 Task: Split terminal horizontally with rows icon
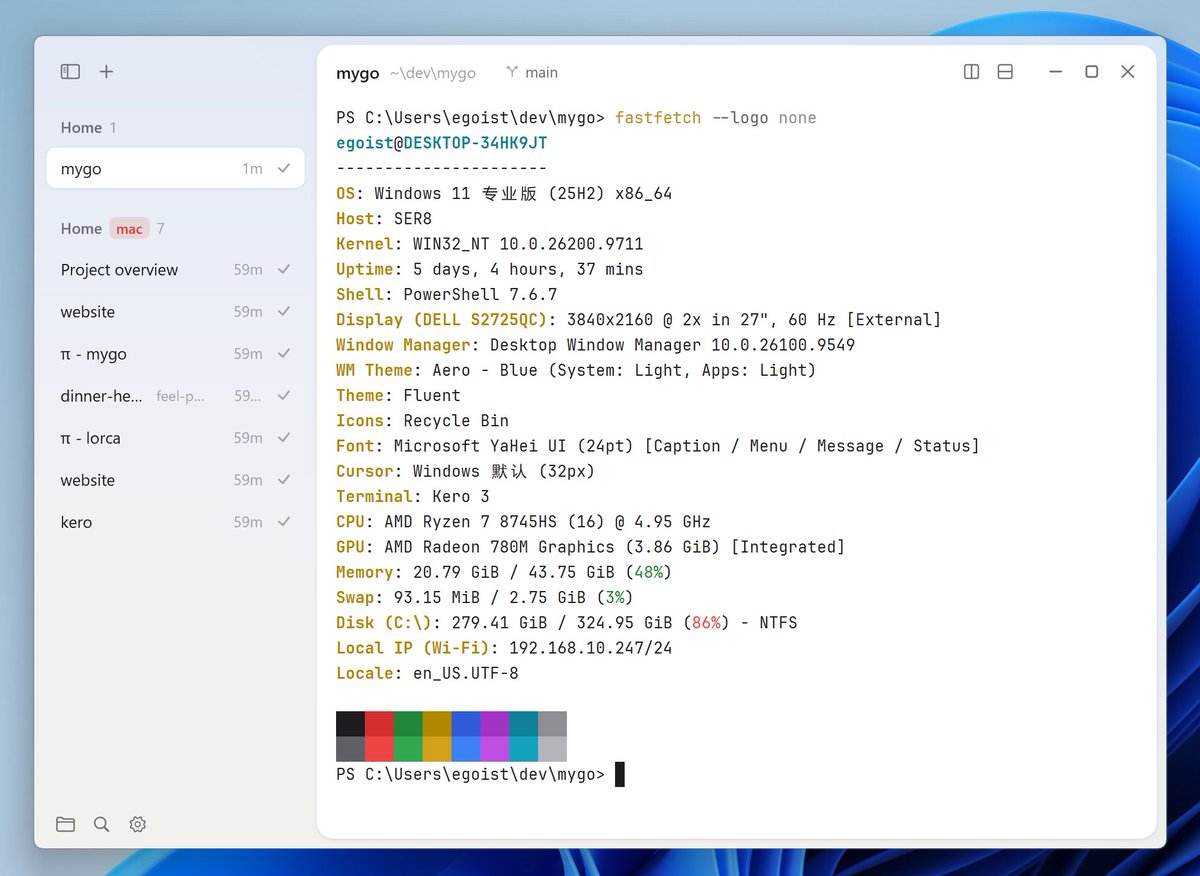pyautogui.click(x=1005, y=72)
